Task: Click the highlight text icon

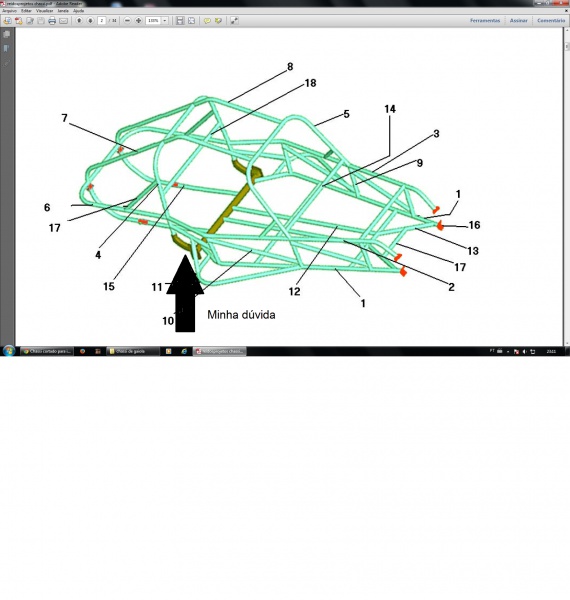Action: pos(218,21)
